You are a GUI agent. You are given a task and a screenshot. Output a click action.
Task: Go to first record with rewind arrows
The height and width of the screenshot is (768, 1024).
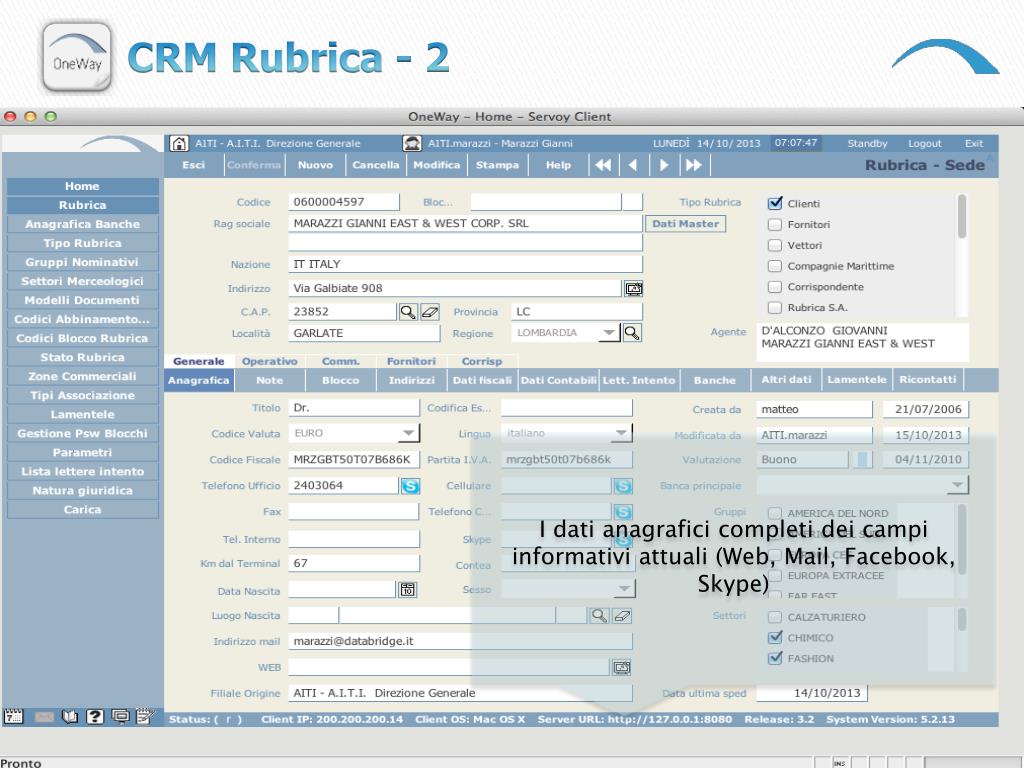tap(603, 165)
